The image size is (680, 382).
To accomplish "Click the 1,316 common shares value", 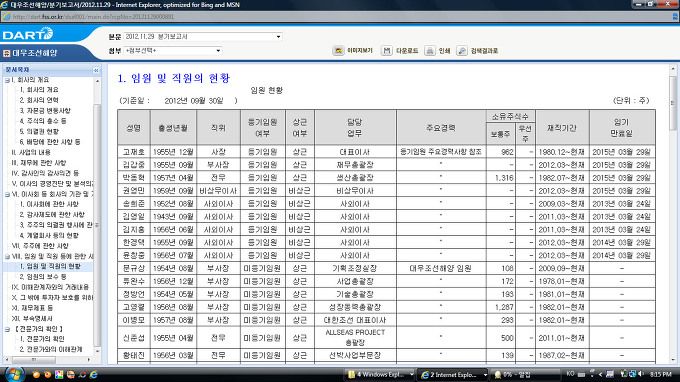I will tap(503, 178).
